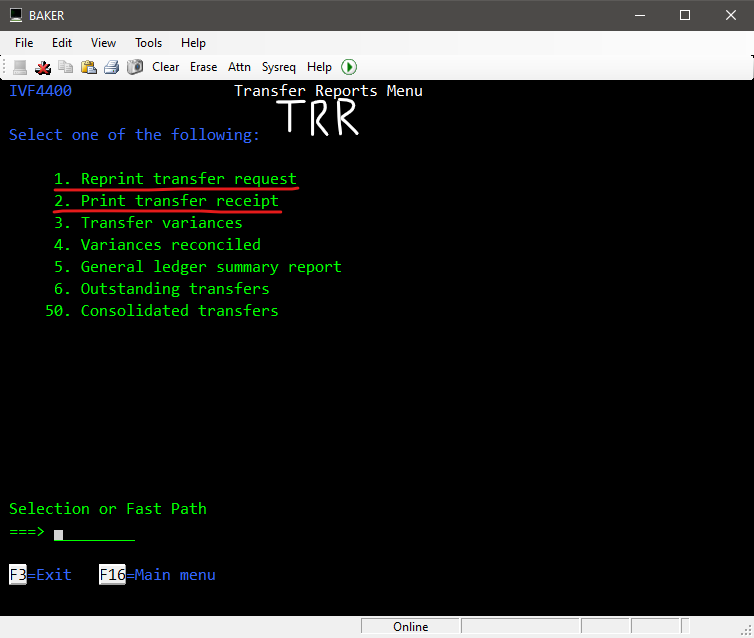This screenshot has width=754, height=638.
Task: Click the printer icon in toolbar
Action: (112, 67)
